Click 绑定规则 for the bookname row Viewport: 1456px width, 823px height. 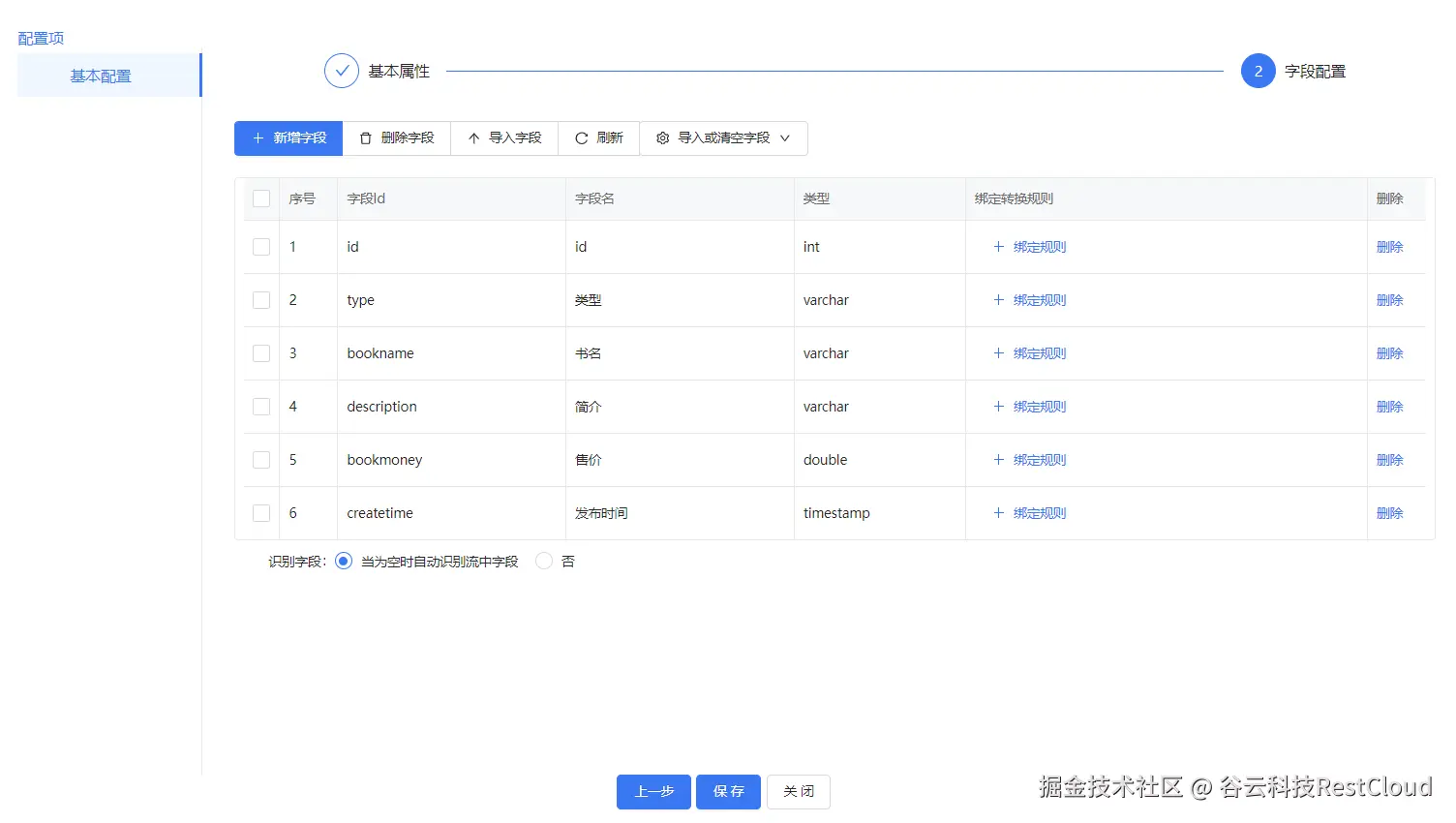pos(1030,353)
